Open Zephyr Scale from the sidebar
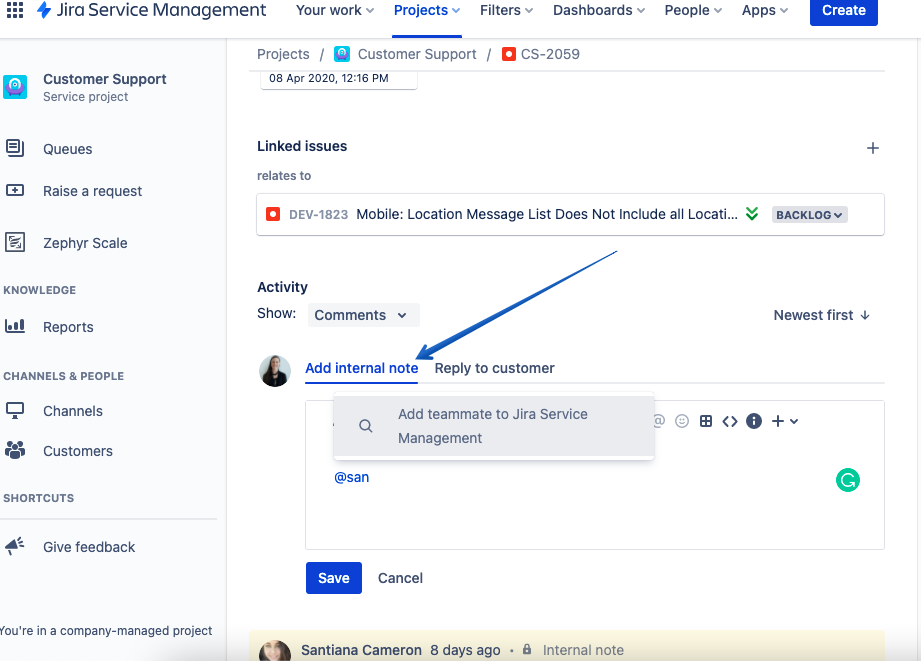The image size is (921, 661). pos(86,242)
